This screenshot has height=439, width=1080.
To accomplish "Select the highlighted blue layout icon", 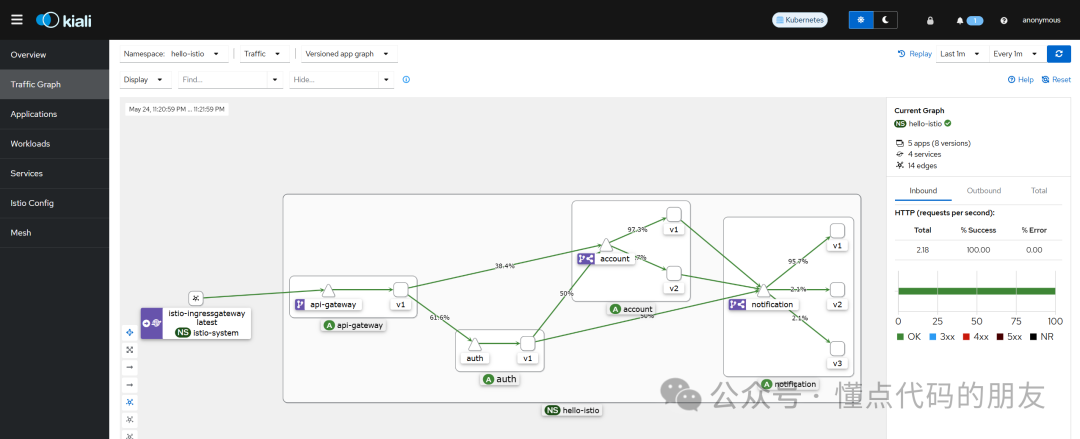I will coord(130,402).
